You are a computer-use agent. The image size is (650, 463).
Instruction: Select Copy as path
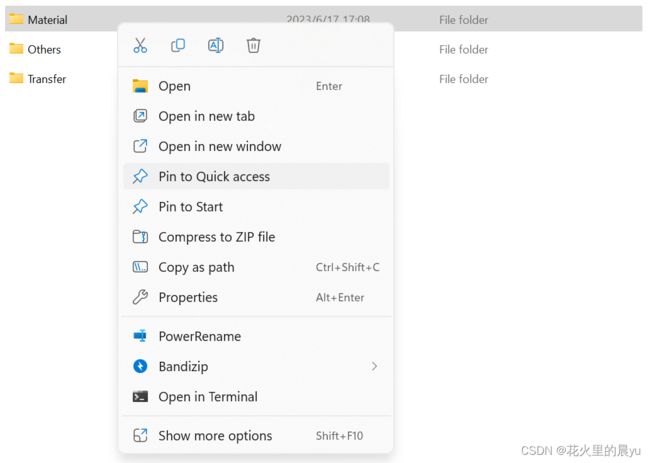pyautogui.click(x=256, y=267)
